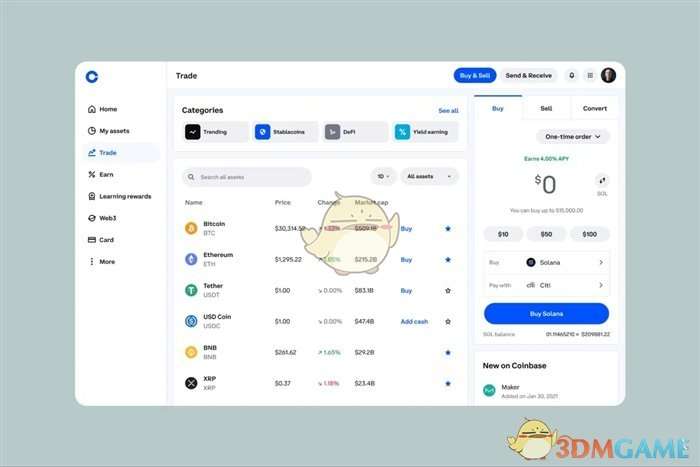Image resolution: width=700 pixels, height=467 pixels.
Task: Select the $100 quick amount
Action: tap(590, 234)
